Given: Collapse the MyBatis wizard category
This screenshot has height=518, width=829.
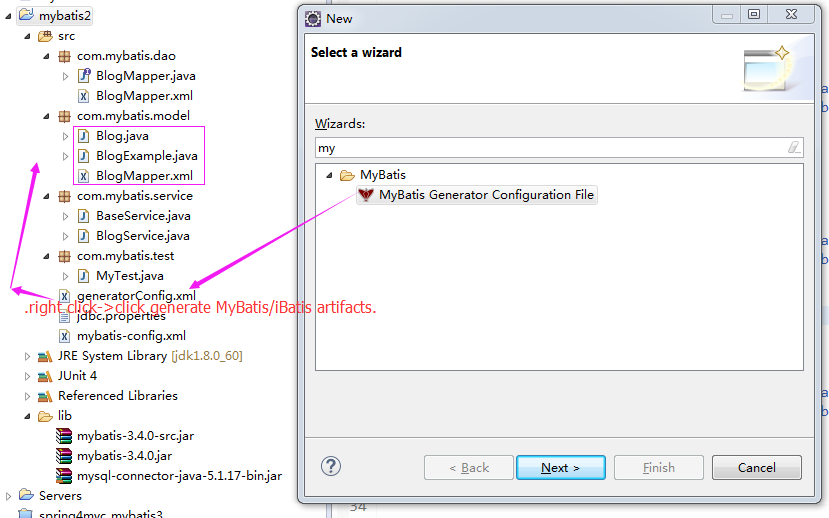Looking at the screenshot, I should tap(329, 175).
